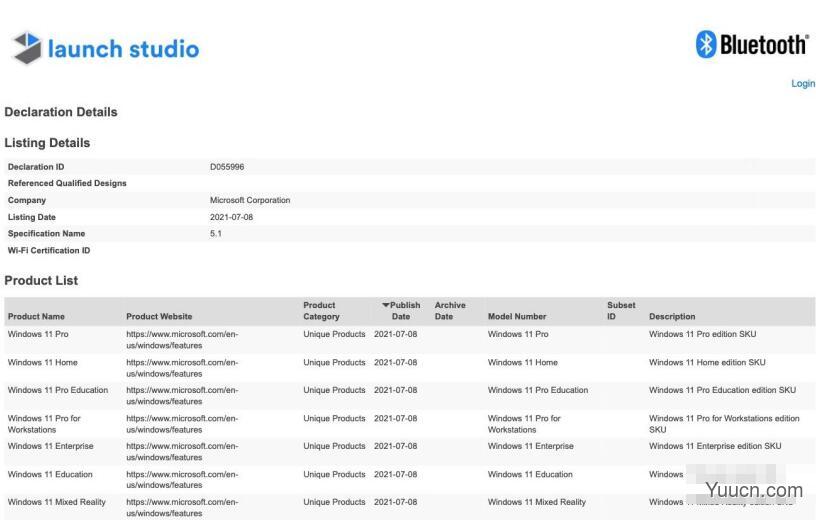Open the Windows 11 Enterprise website URL
The height and width of the screenshot is (520, 816).
pos(182,452)
